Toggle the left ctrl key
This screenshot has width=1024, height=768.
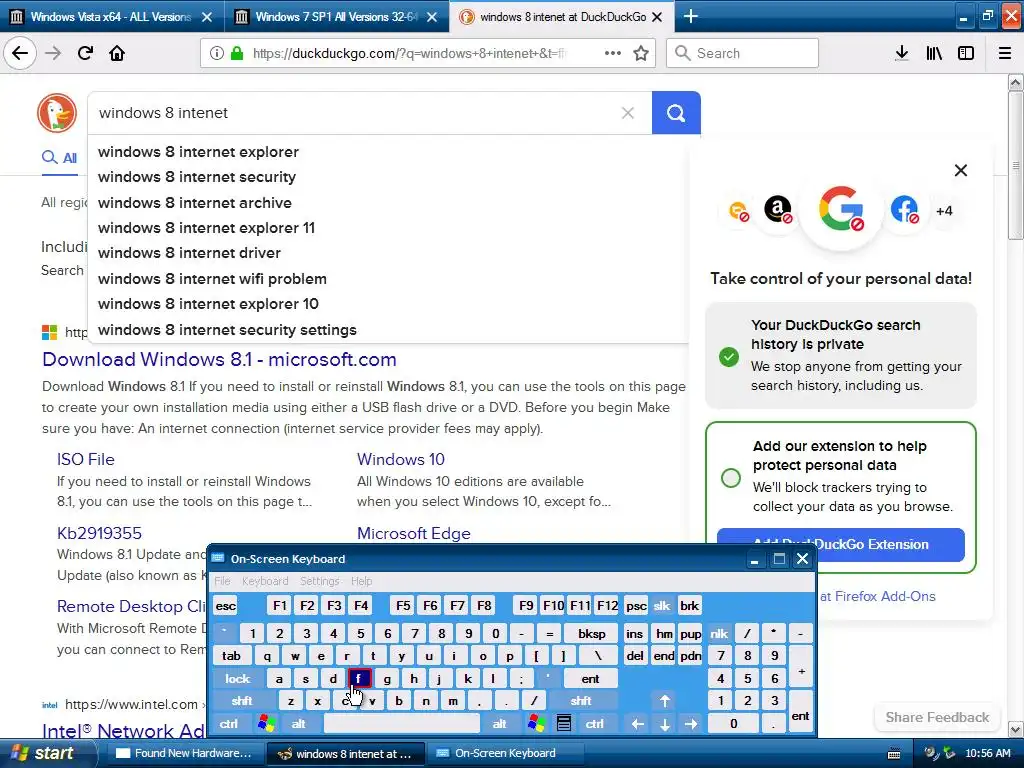click(229, 724)
